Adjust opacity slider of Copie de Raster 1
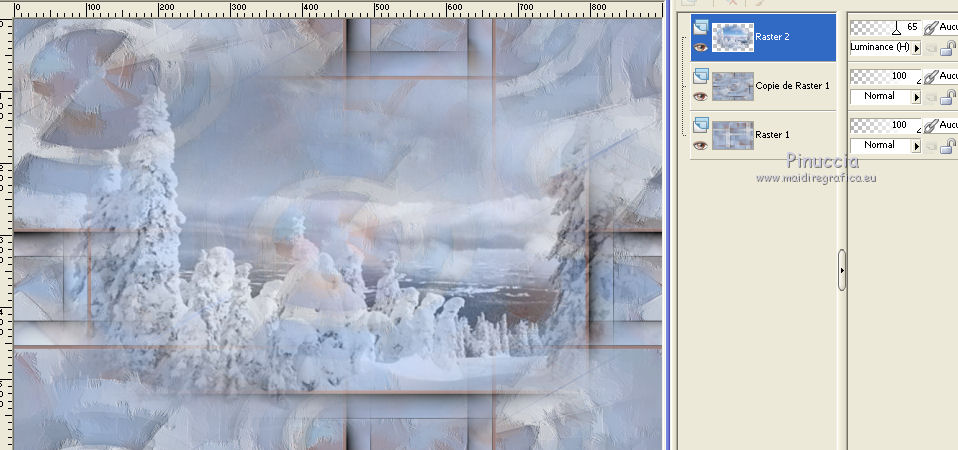The height and width of the screenshot is (450, 958). pos(885,76)
